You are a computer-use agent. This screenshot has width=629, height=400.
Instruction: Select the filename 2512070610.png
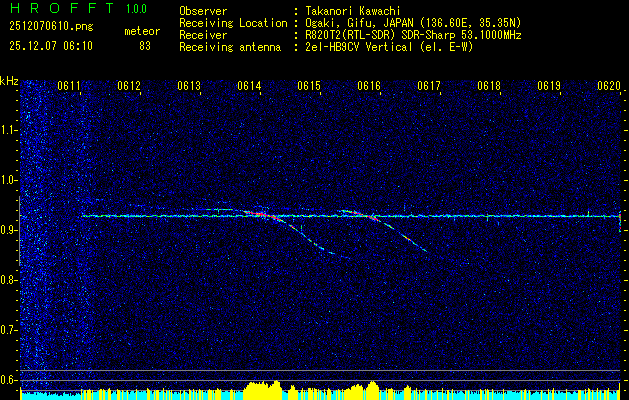(51, 27)
